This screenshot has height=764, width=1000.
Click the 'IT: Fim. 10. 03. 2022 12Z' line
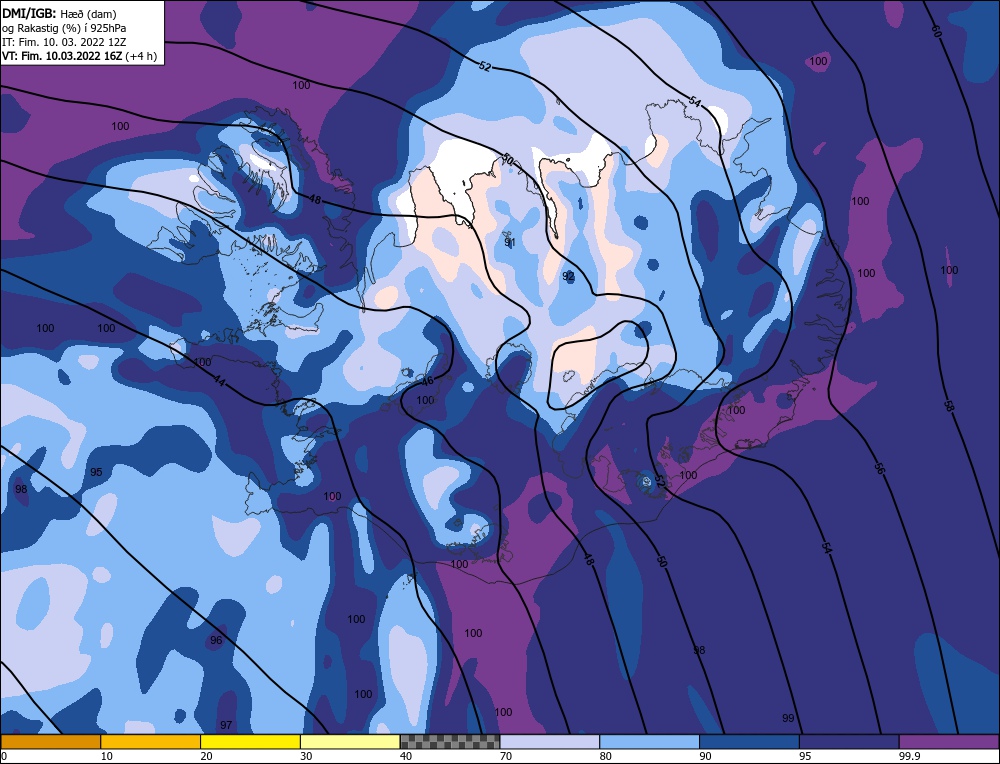64,42
